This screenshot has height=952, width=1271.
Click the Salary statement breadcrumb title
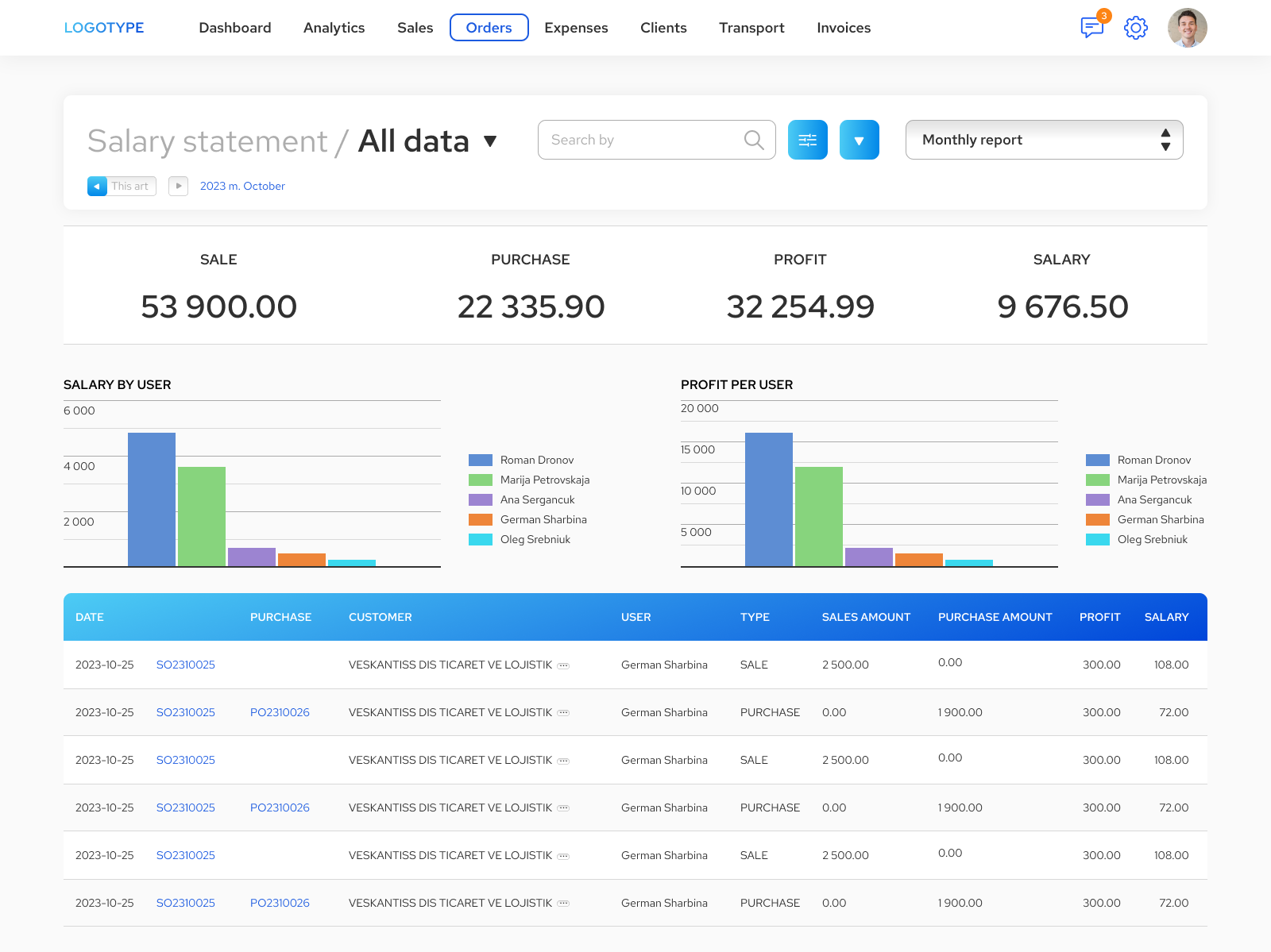207,141
